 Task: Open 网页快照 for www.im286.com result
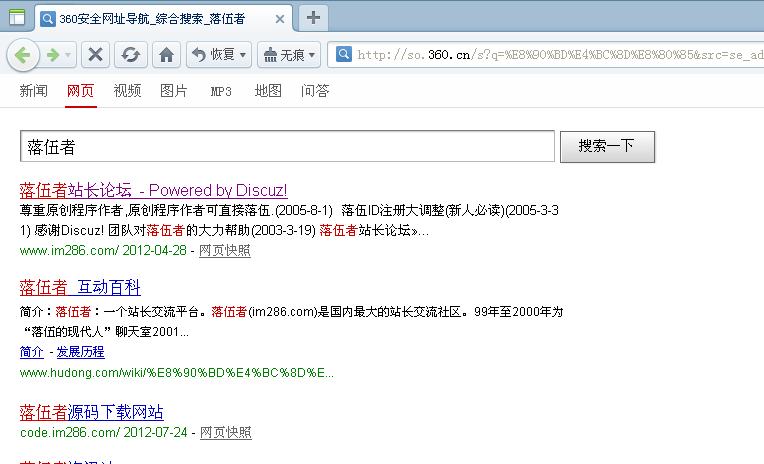click(225, 251)
